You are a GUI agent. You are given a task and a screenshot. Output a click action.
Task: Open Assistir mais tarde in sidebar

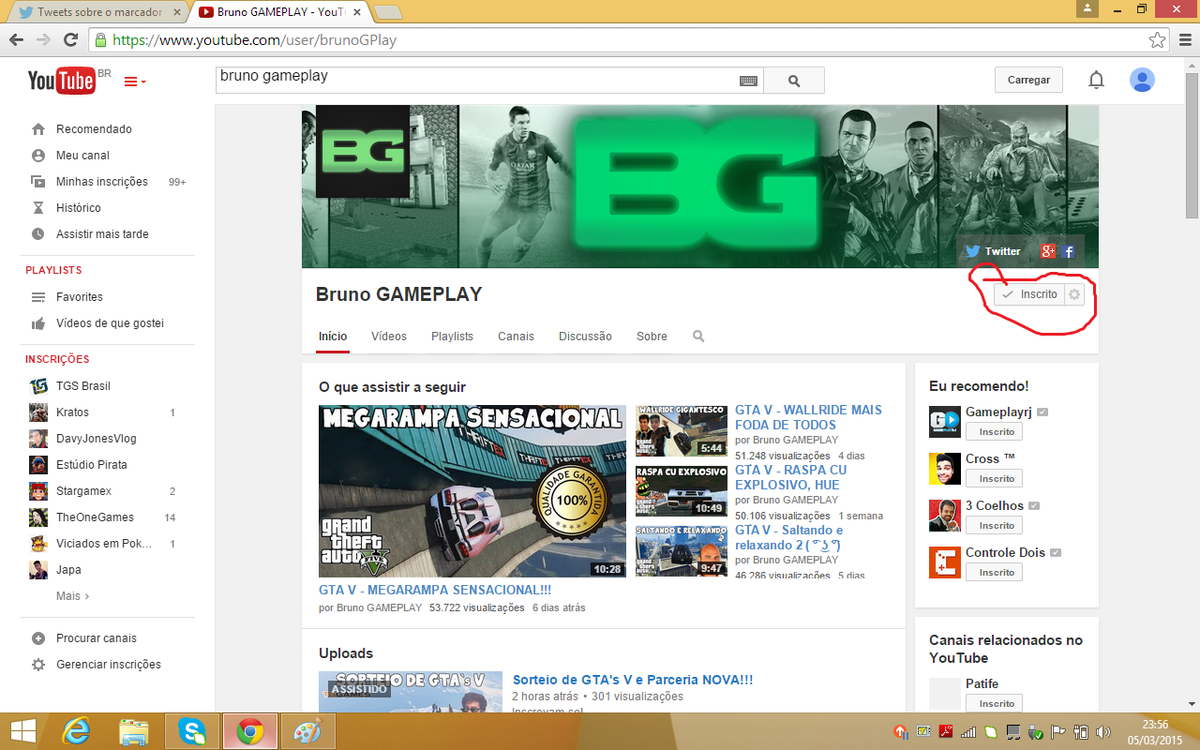(102, 234)
